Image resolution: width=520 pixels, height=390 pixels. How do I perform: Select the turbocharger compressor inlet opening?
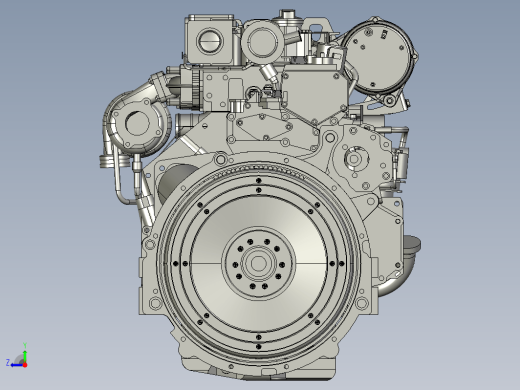click(137, 123)
